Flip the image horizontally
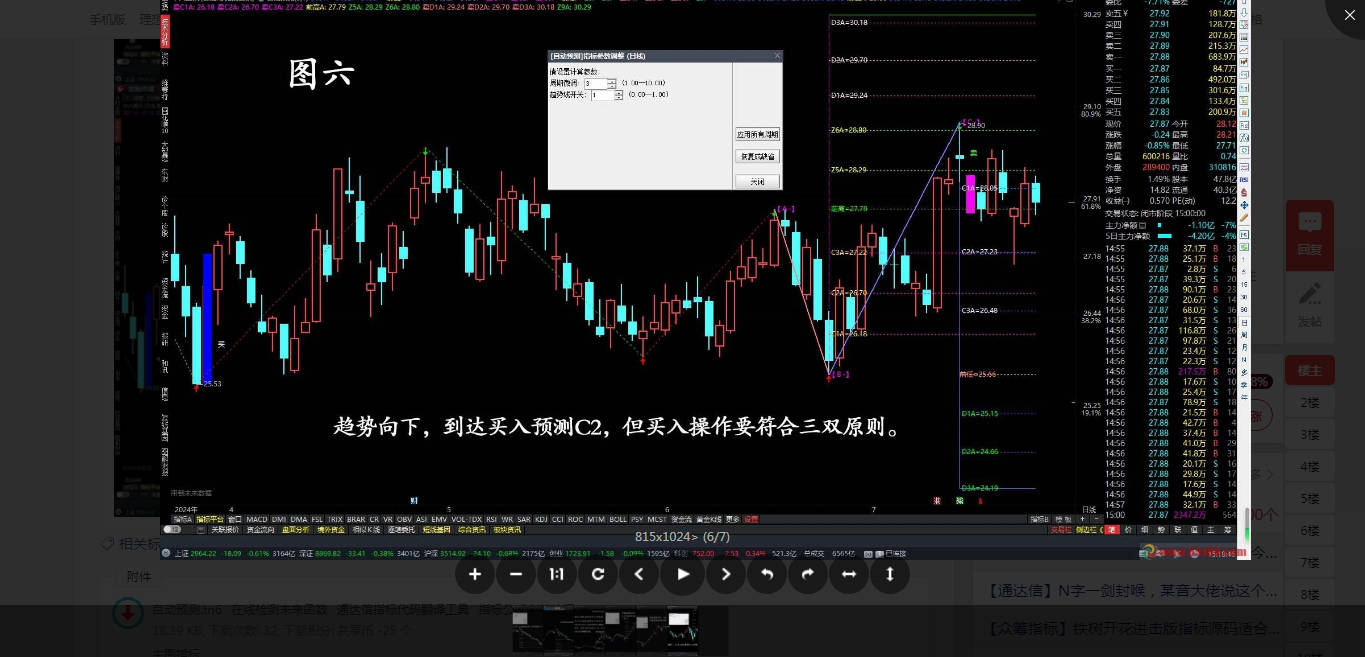This screenshot has height=657, width=1365. (x=849, y=574)
